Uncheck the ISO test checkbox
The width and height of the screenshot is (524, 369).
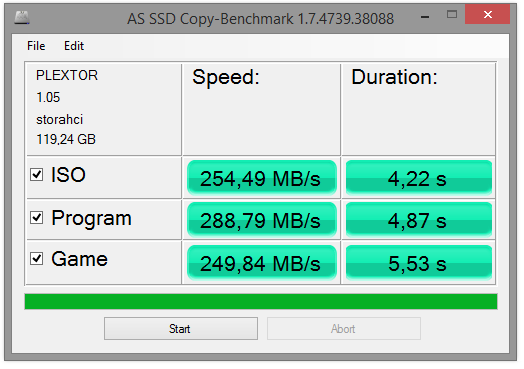[36, 174]
